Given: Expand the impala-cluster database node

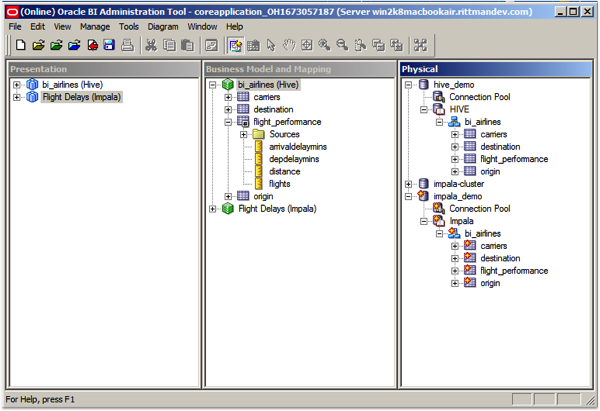Looking at the screenshot, I should tap(408, 184).
